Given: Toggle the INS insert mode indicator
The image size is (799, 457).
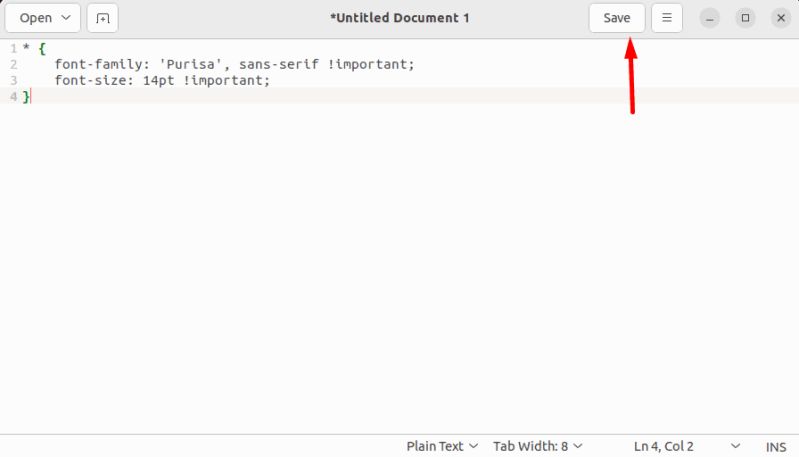Looking at the screenshot, I should click(x=776, y=447).
